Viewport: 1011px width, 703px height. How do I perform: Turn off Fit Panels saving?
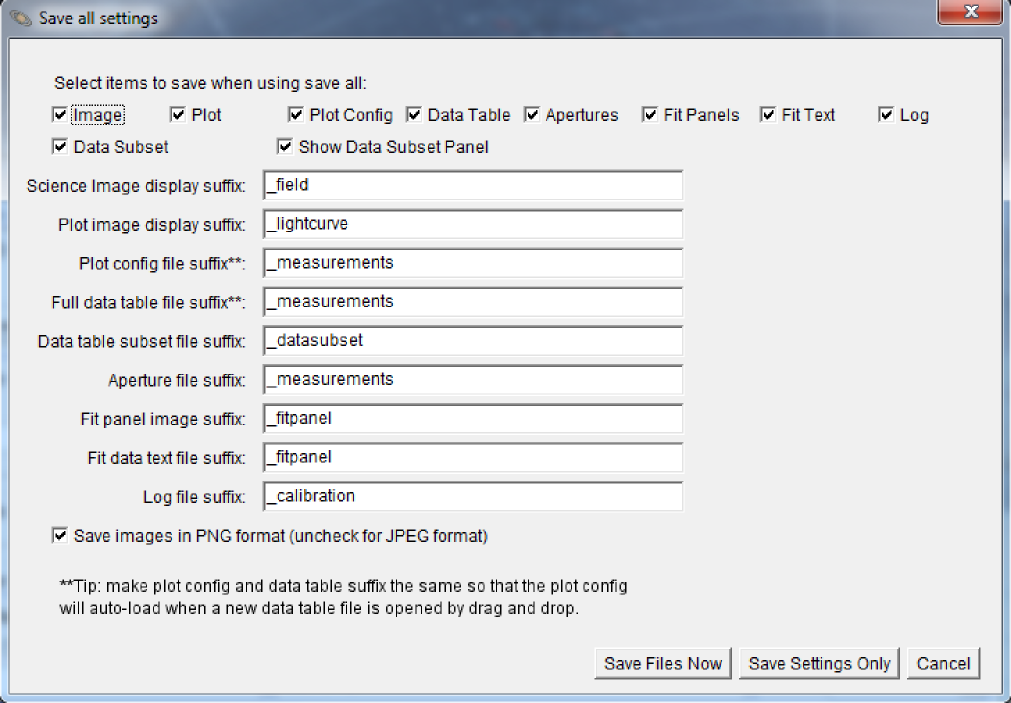point(650,115)
